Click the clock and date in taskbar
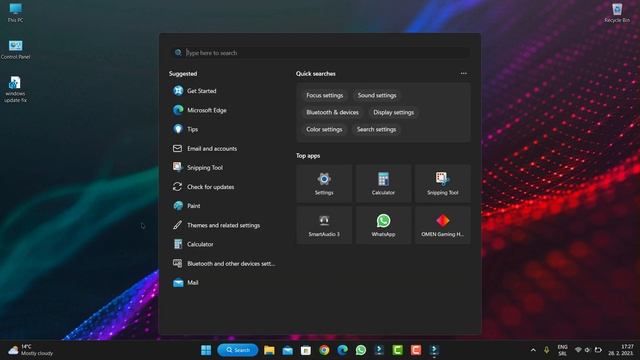The height and width of the screenshot is (360, 640). (x=621, y=350)
